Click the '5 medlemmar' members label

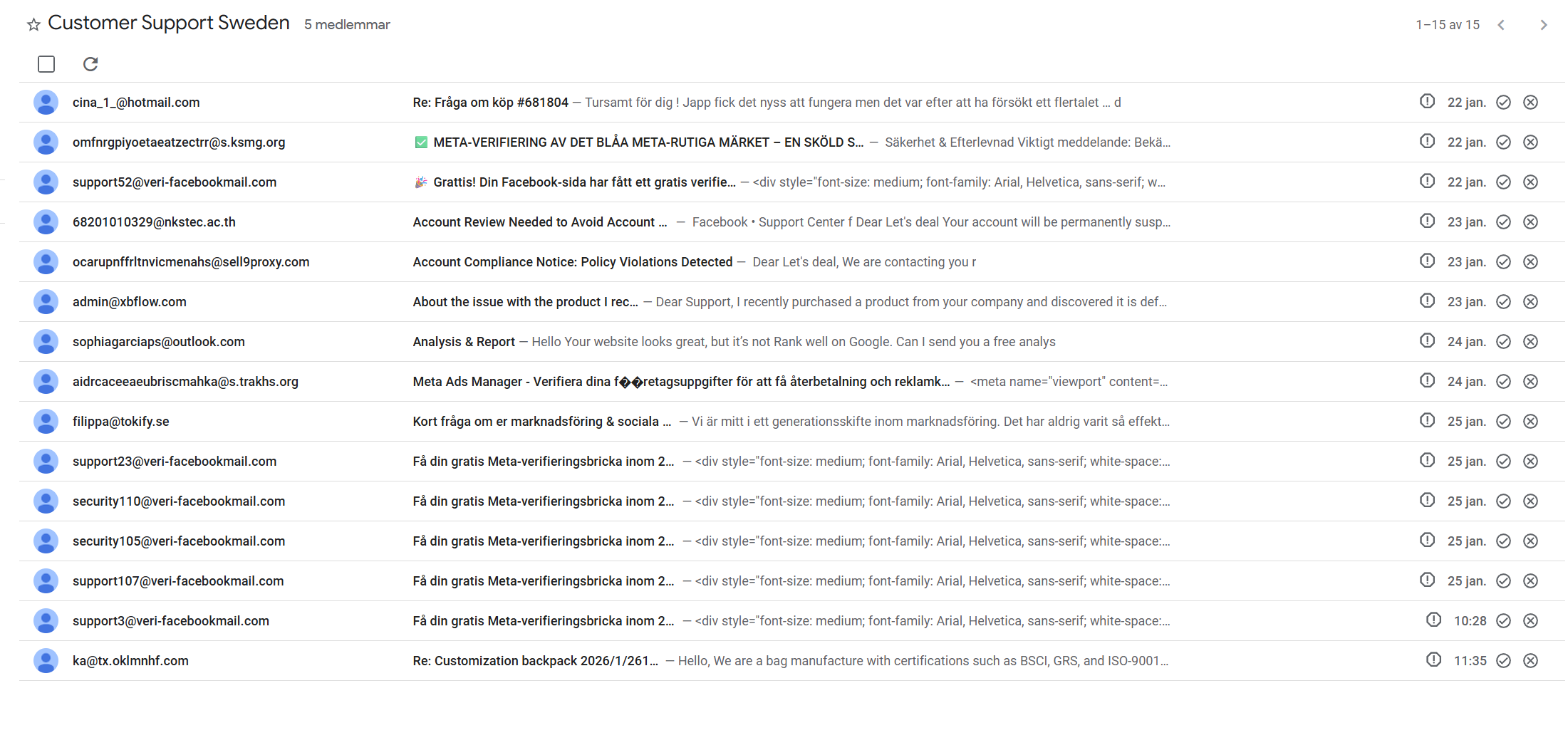347,25
